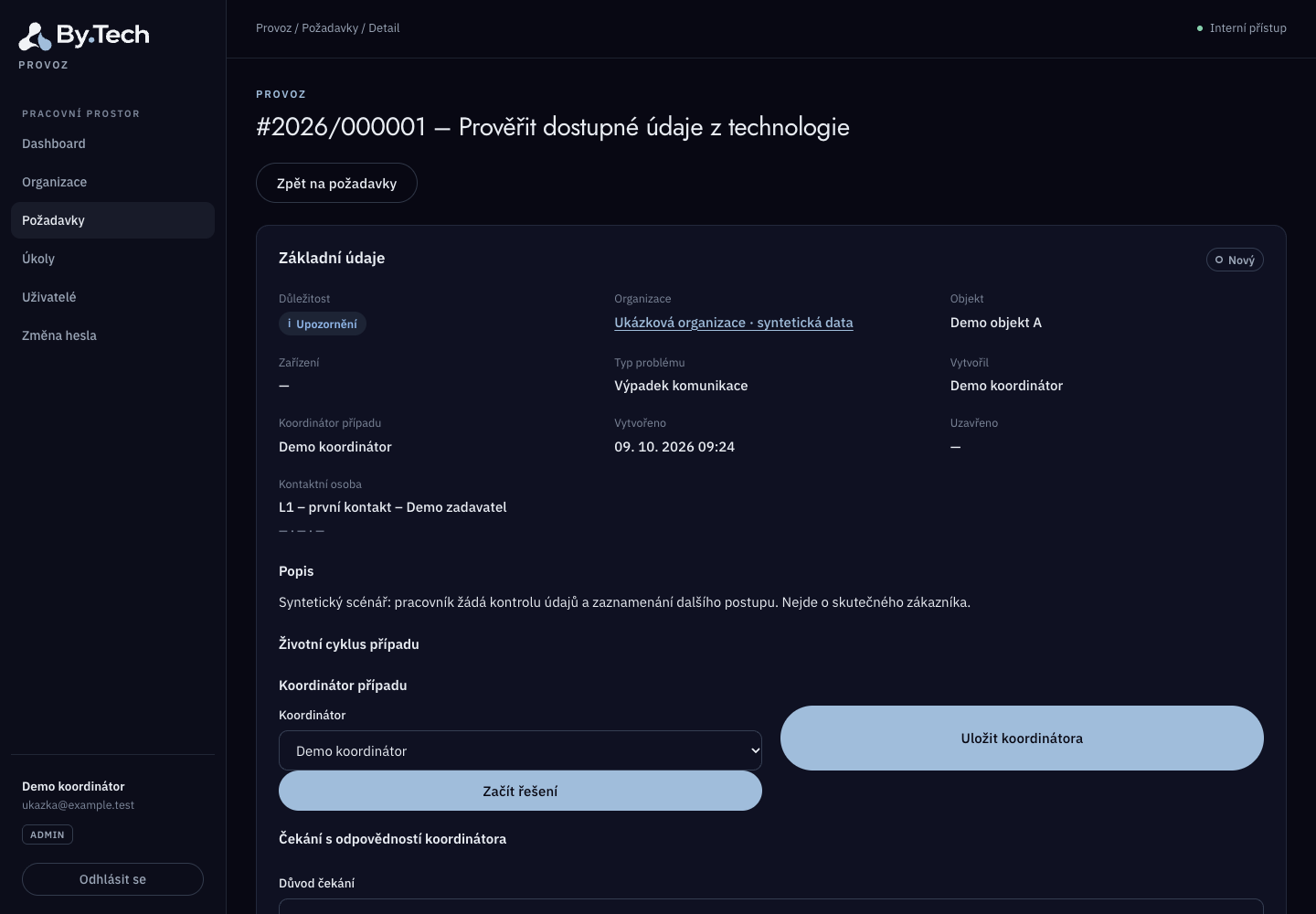Screen dimensions: 1316x914
Task: Click the value Výpadek komunikace
Action: 681,386
